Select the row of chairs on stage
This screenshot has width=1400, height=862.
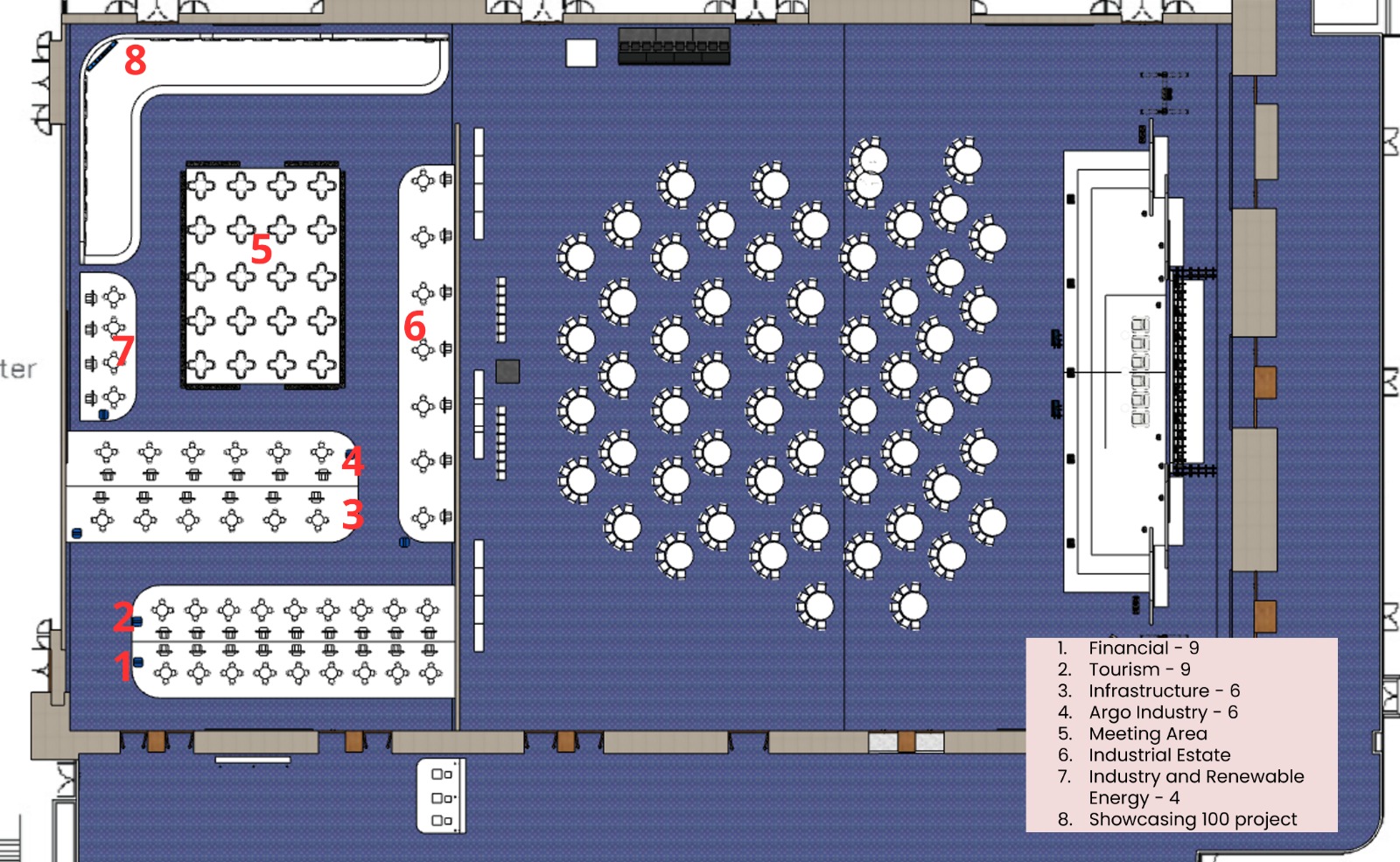pos(1139,372)
